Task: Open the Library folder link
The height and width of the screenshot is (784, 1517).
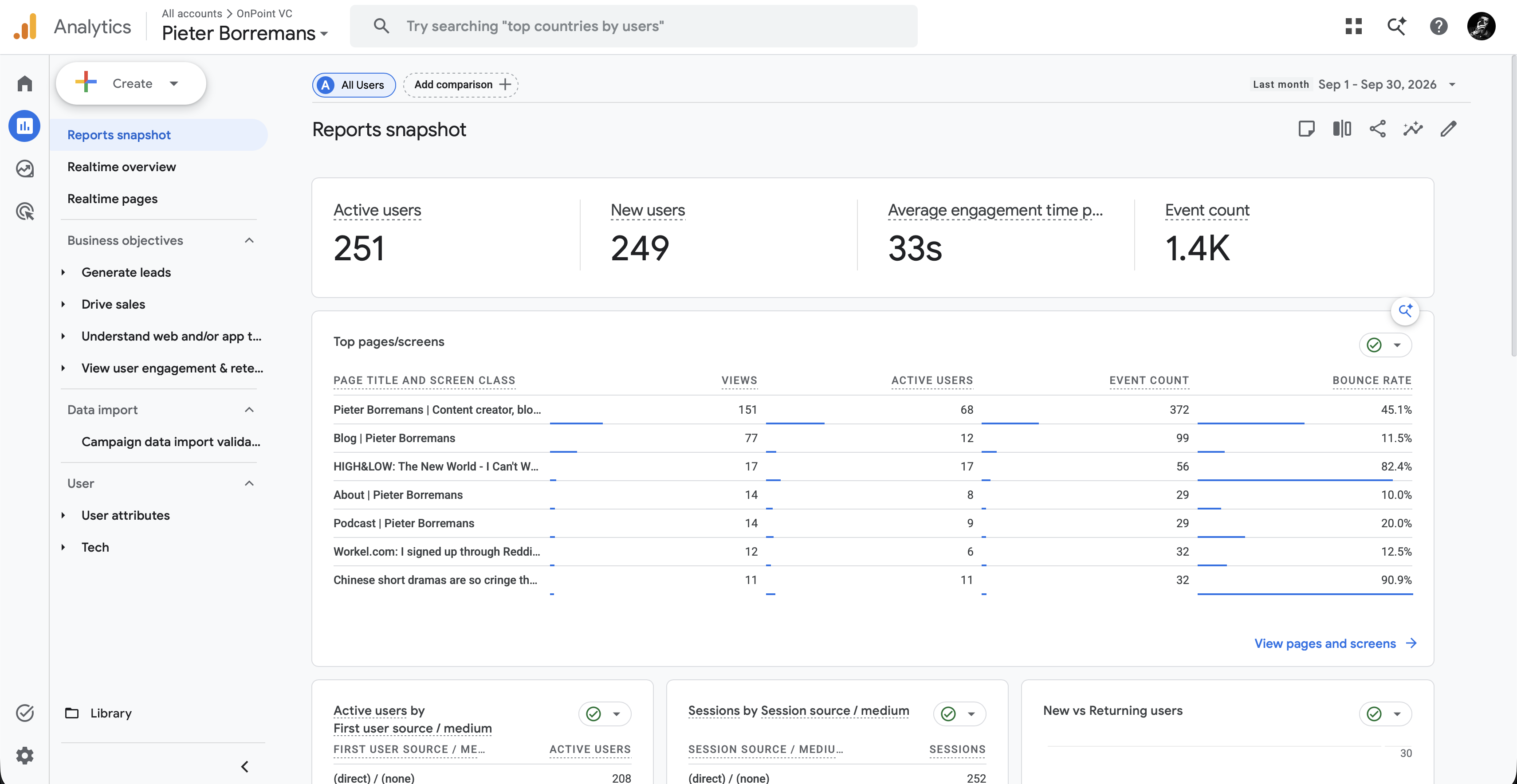Action: (98, 713)
